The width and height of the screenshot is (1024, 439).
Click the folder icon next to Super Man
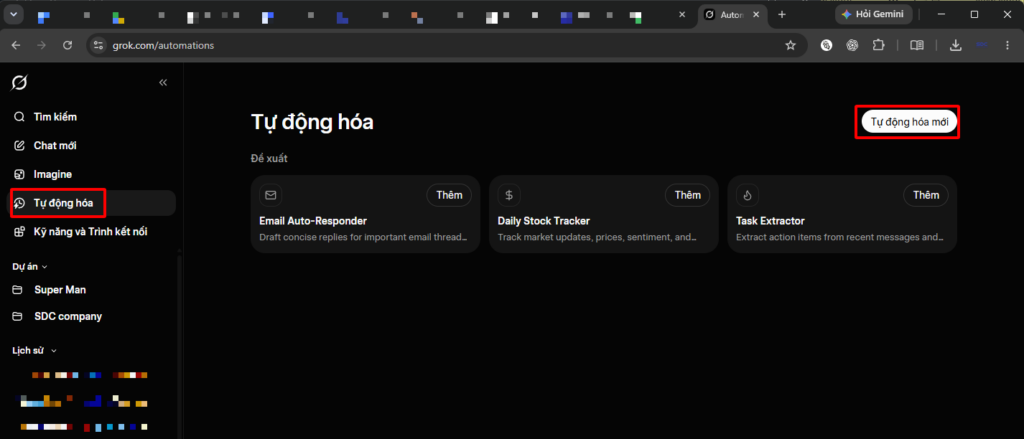[19, 289]
